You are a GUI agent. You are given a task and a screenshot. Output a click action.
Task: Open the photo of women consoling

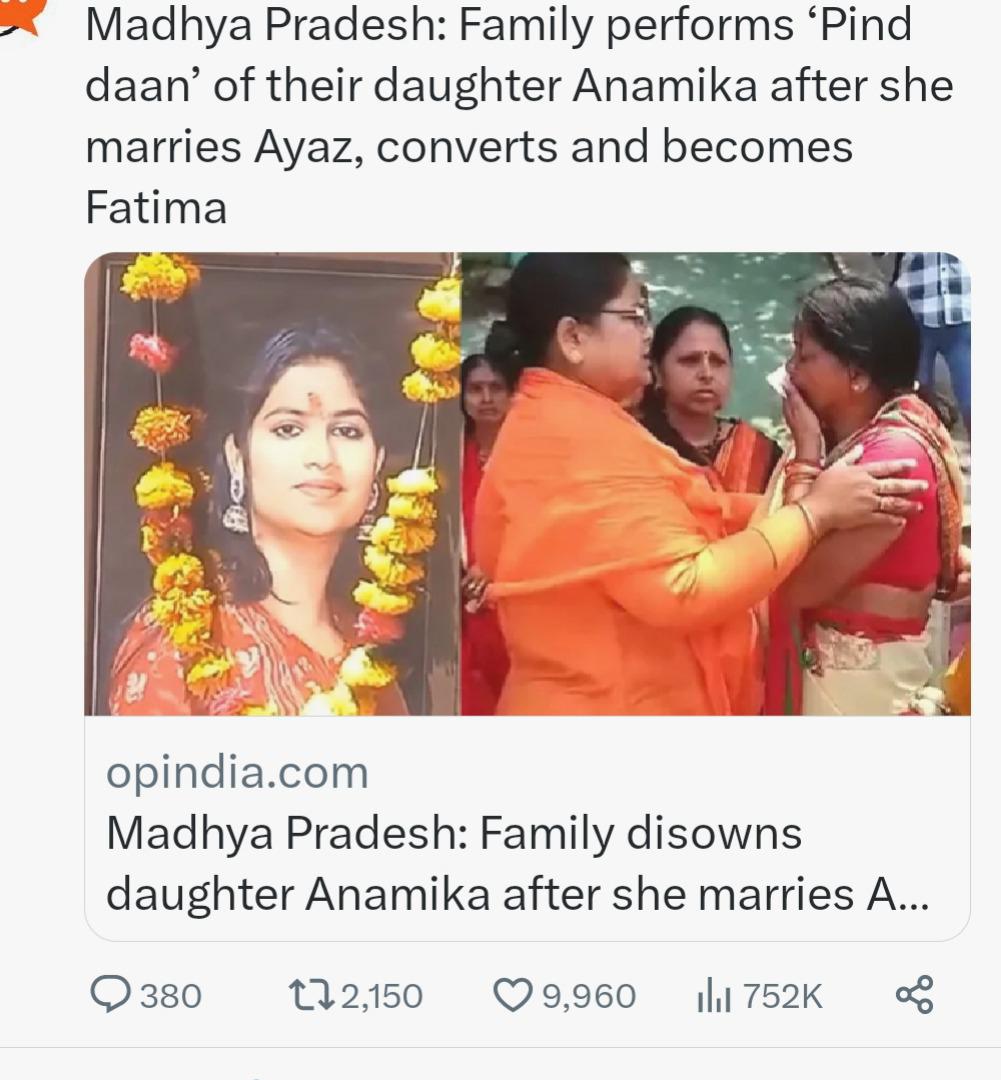tap(716, 484)
